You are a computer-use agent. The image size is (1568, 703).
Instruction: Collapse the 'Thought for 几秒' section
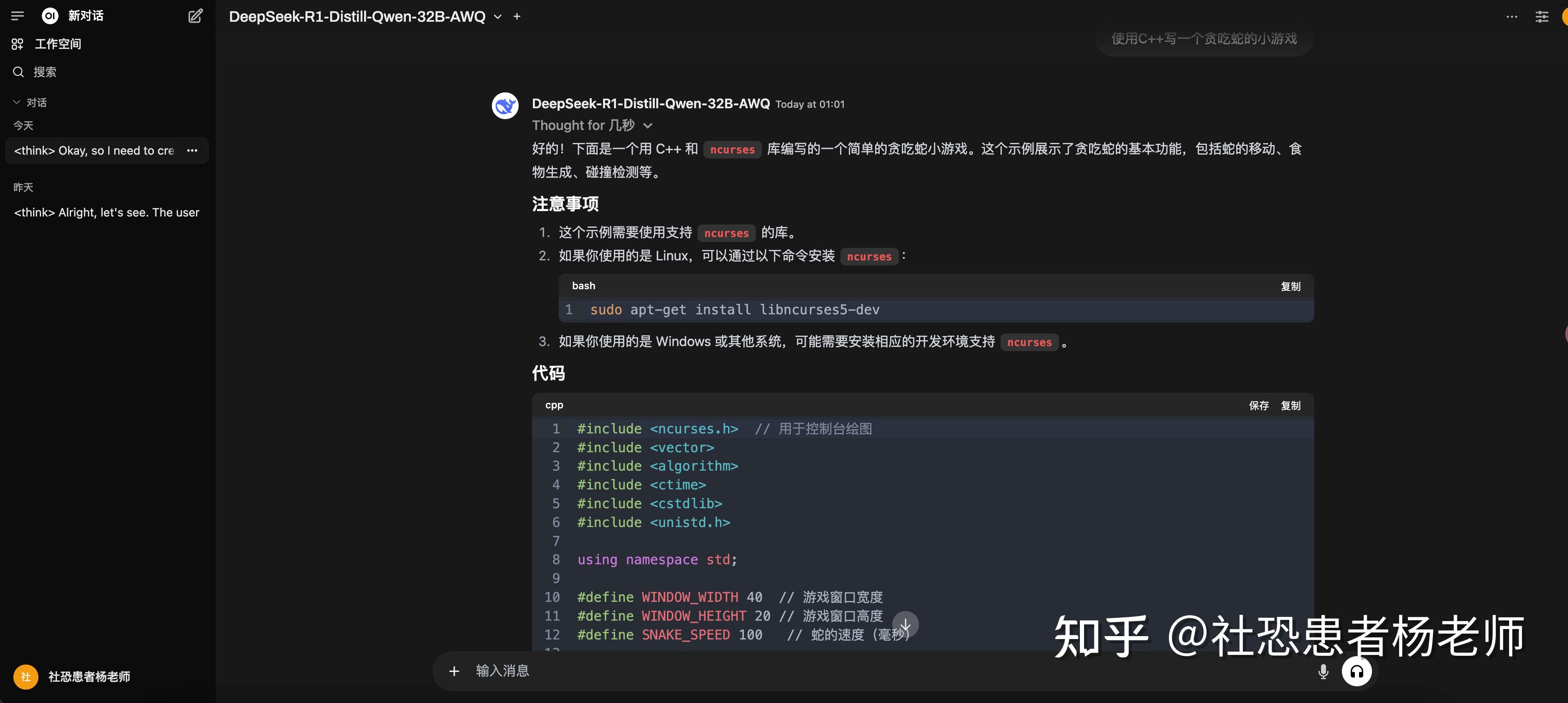[x=648, y=125]
